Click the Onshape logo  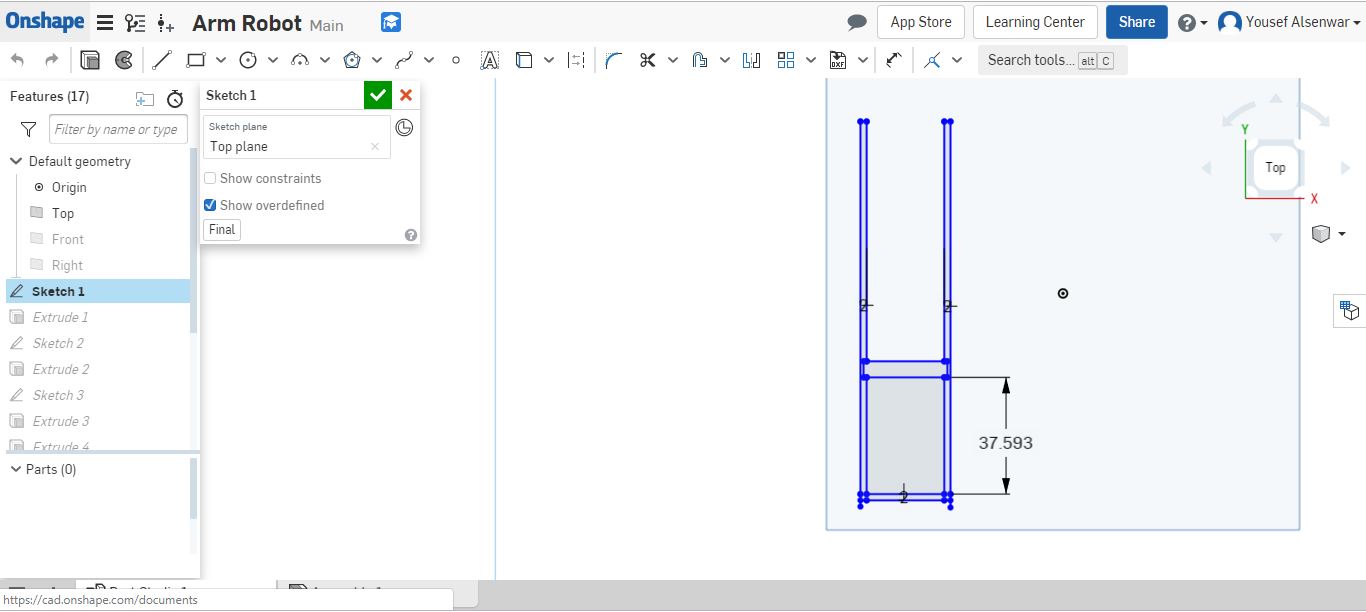click(x=45, y=22)
